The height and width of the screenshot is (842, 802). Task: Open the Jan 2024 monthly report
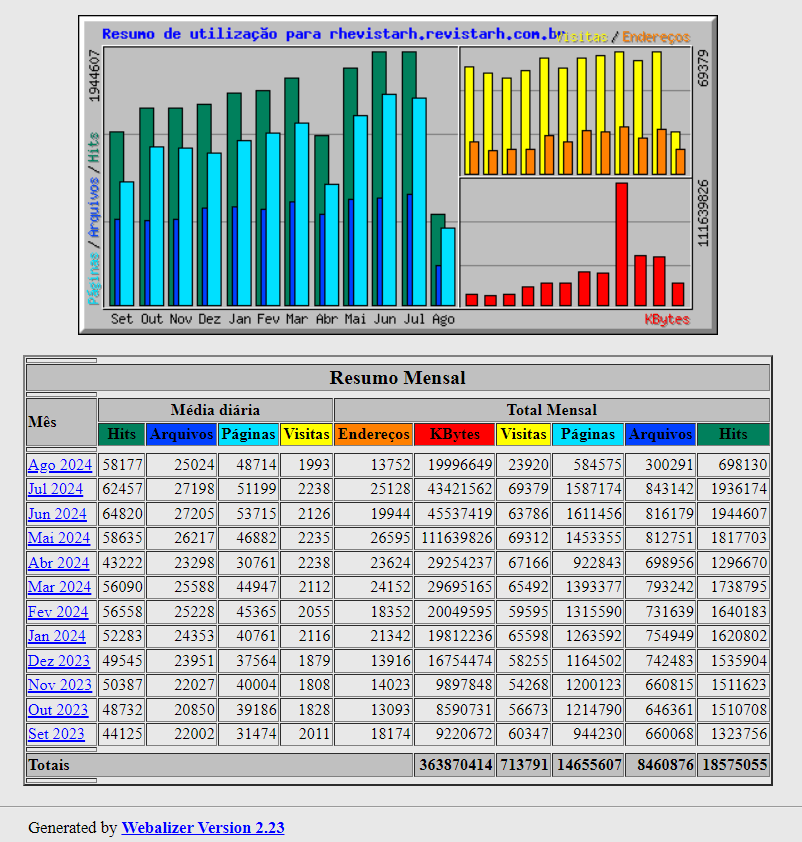coord(57,636)
